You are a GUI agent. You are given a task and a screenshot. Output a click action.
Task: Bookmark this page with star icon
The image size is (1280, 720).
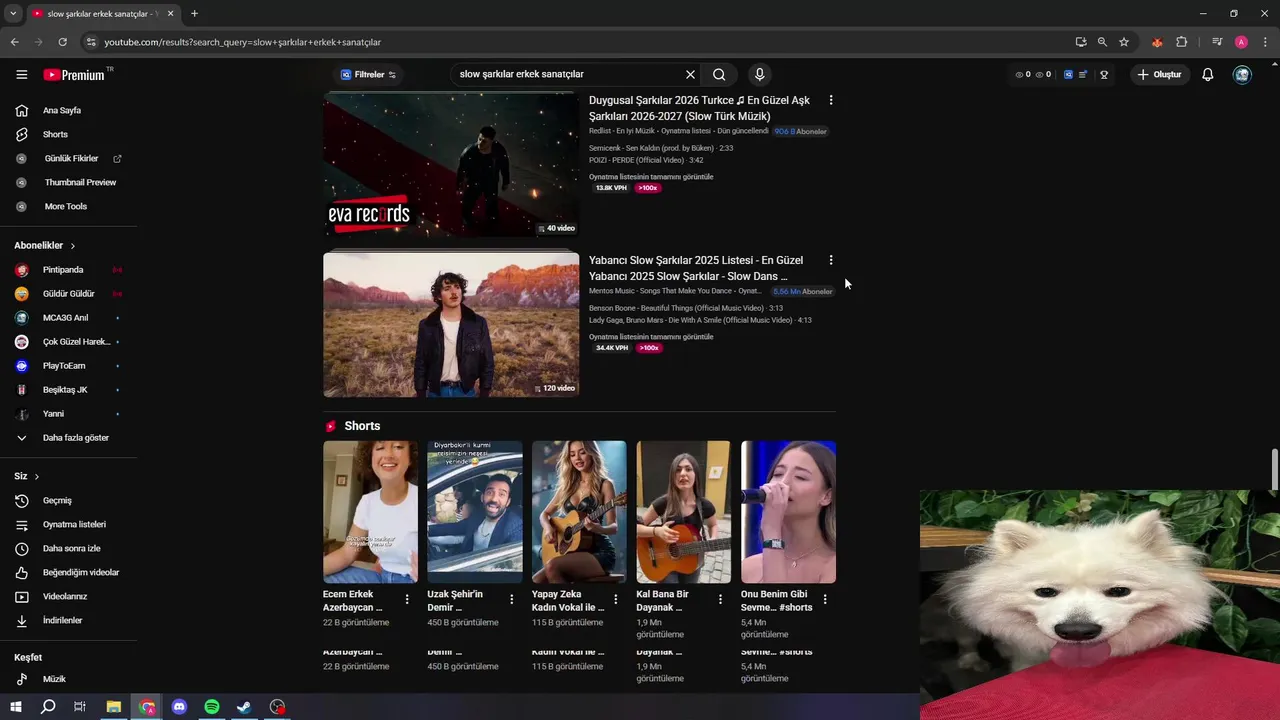click(x=1124, y=42)
